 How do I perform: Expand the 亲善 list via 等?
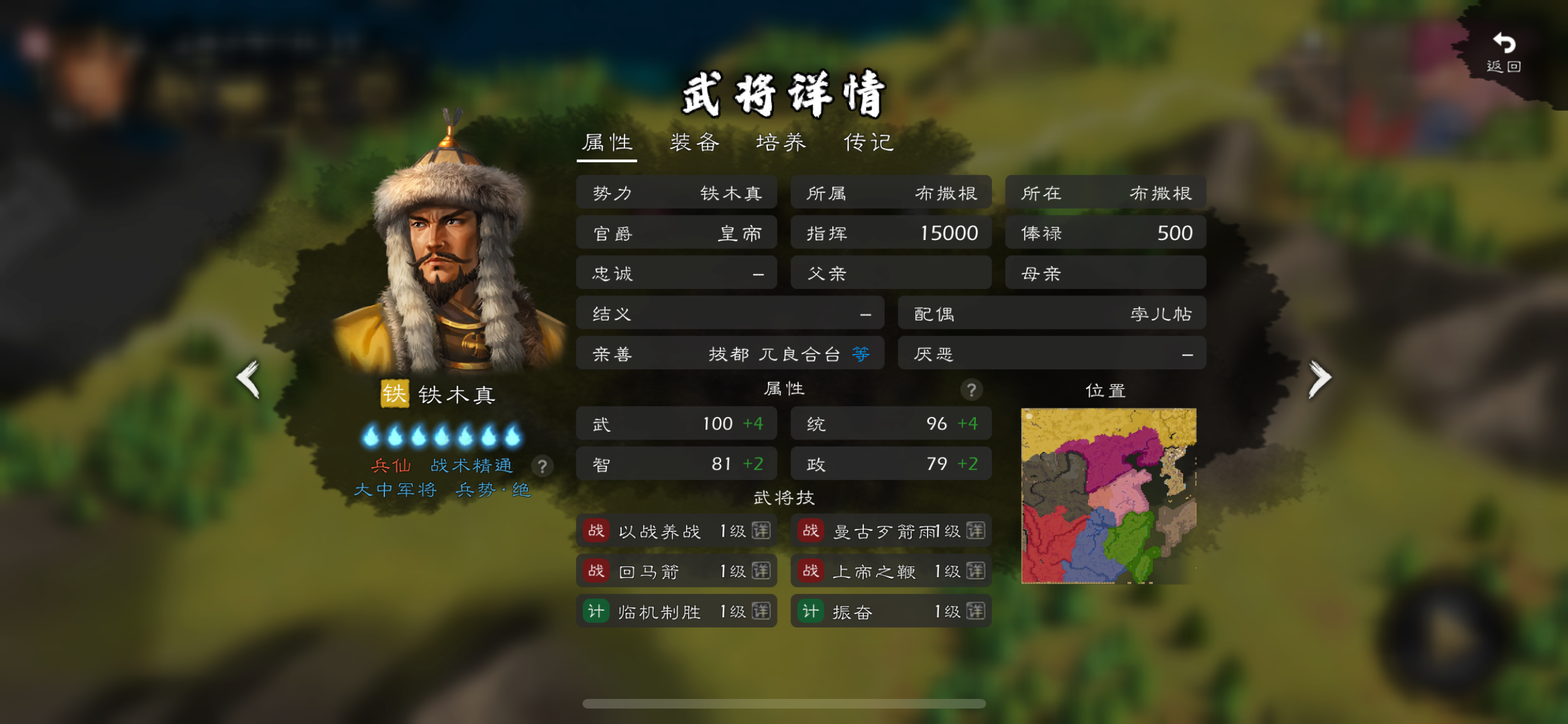point(861,354)
